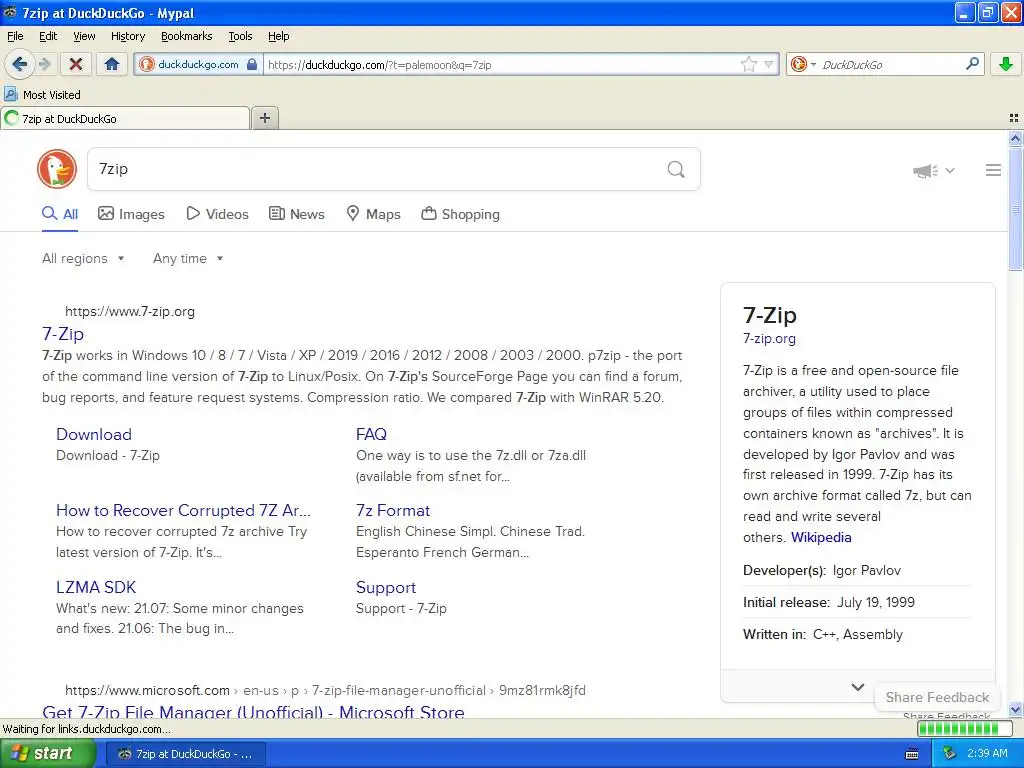Click the vertical scrollbar thumb
Screen dimensions: 1024x768
(1015, 209)
